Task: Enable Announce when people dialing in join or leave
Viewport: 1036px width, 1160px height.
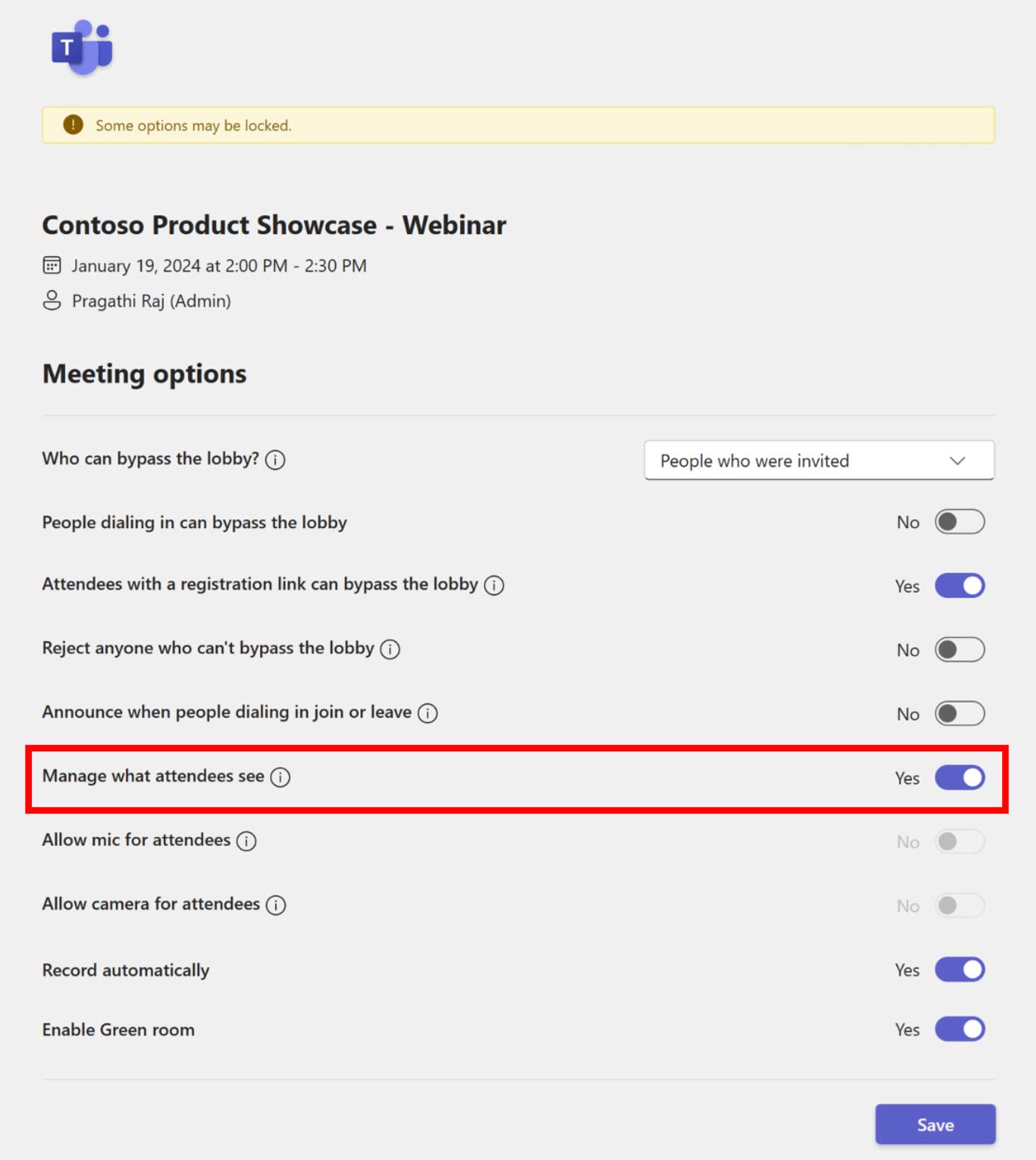Action: [x=960, y=713]
